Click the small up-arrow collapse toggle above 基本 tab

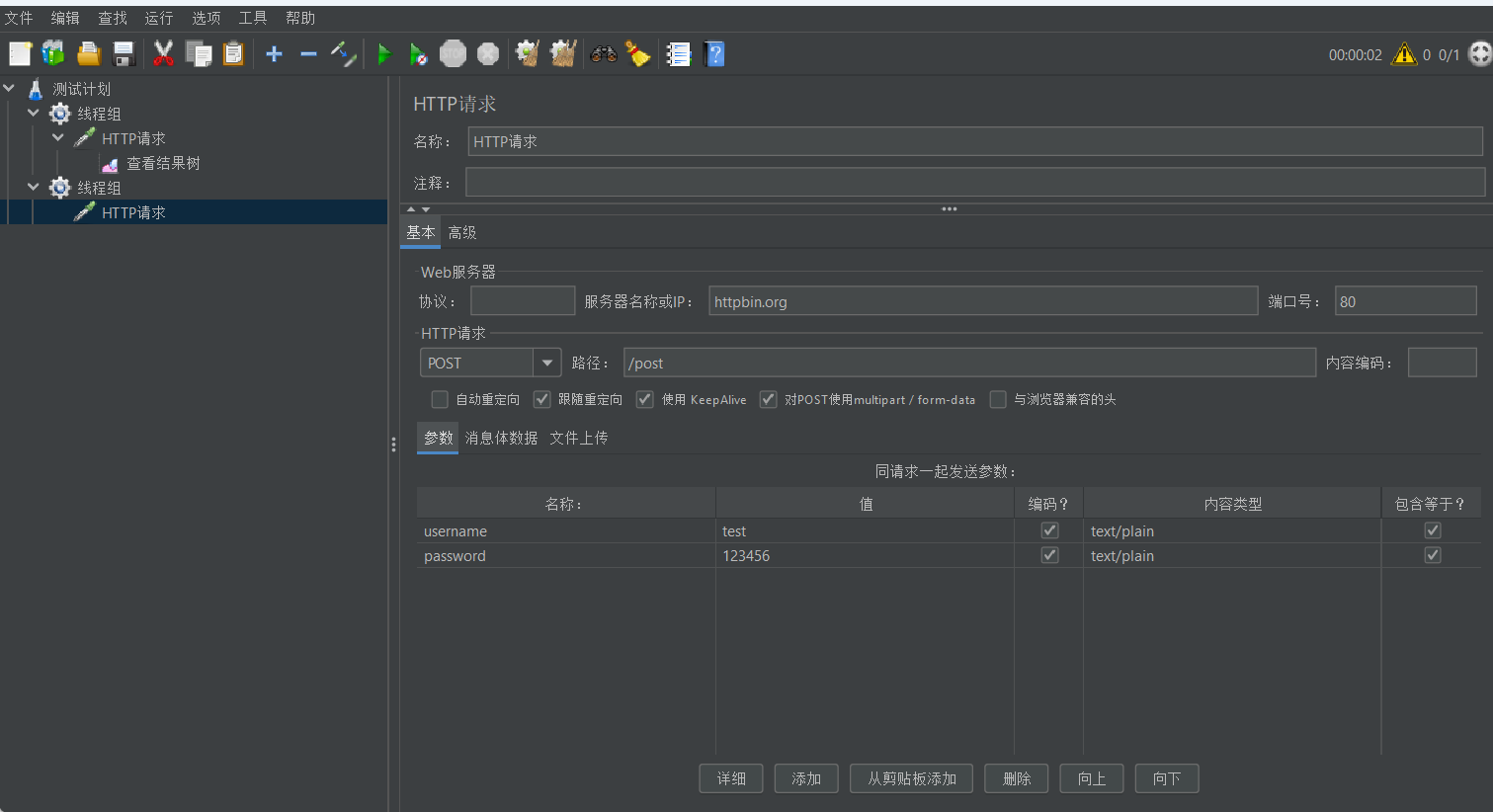(x=411, y=209)
